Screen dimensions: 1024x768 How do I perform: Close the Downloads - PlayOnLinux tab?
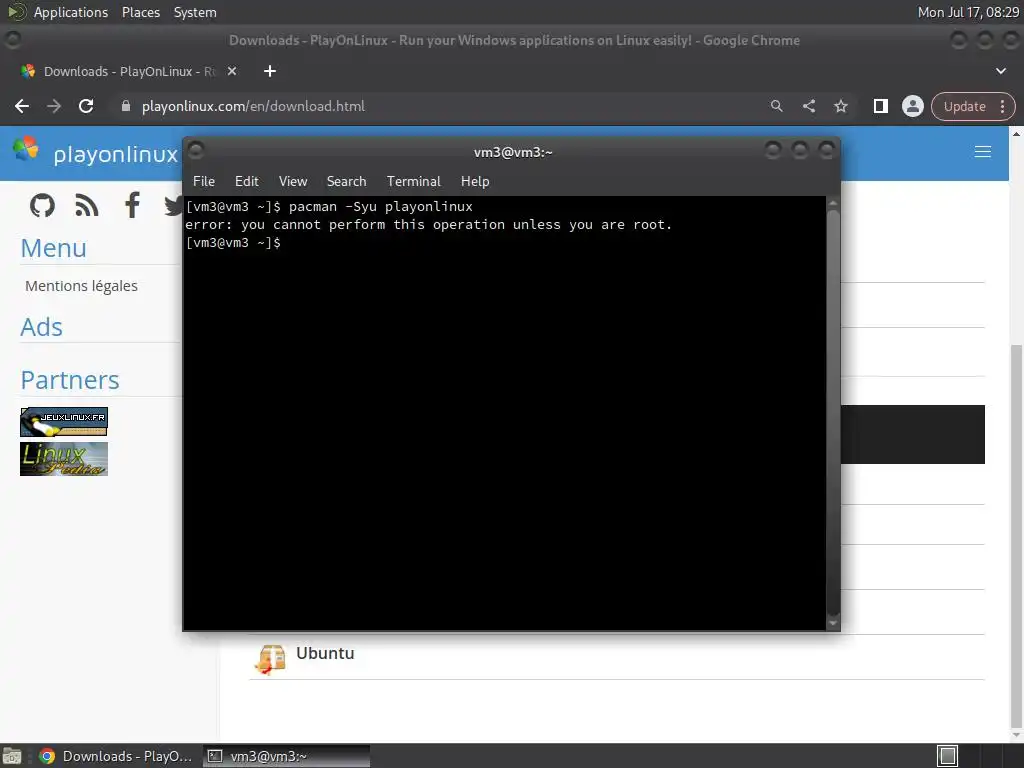point(232,71)
